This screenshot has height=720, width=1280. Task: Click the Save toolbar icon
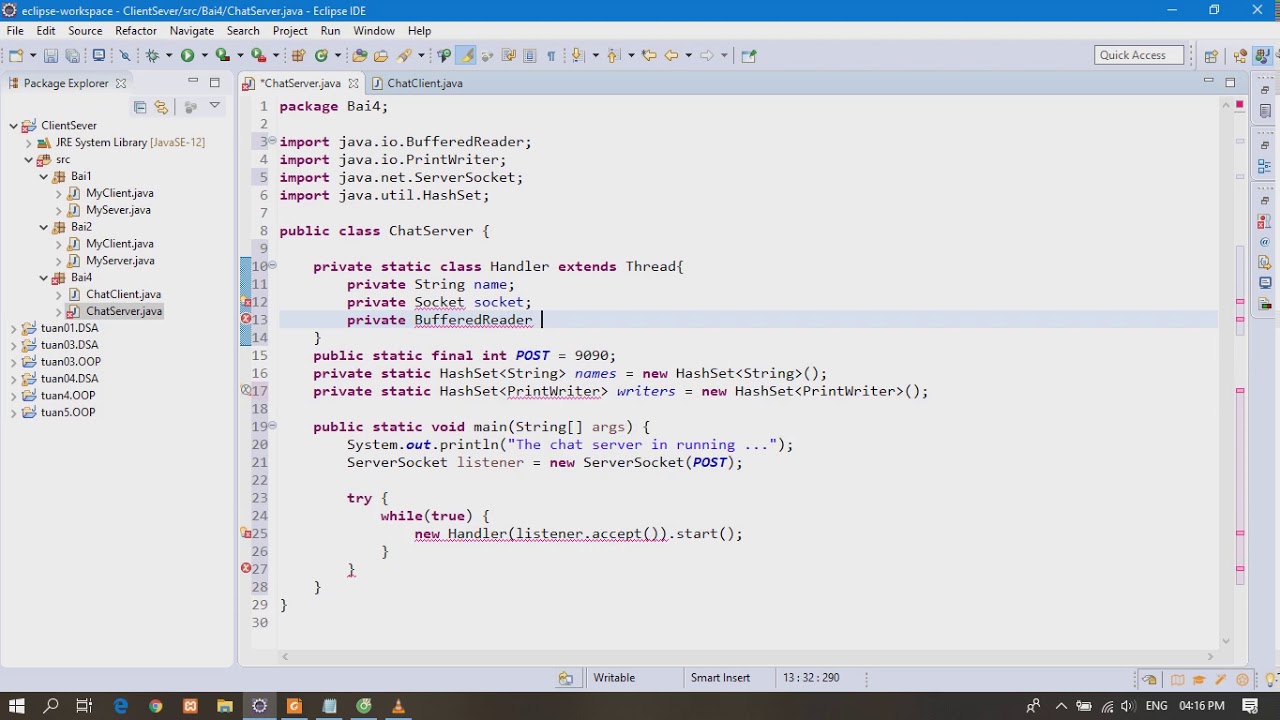click(50, 56)
